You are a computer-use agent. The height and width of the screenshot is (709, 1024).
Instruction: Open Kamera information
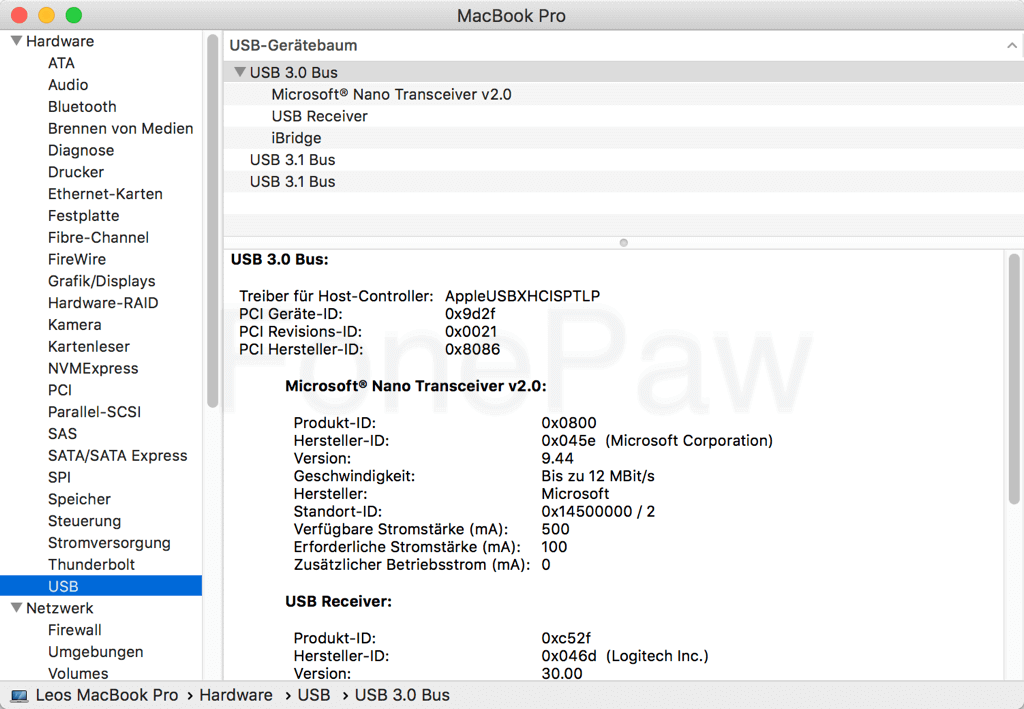pyautogui.click(x=74, y=324)
